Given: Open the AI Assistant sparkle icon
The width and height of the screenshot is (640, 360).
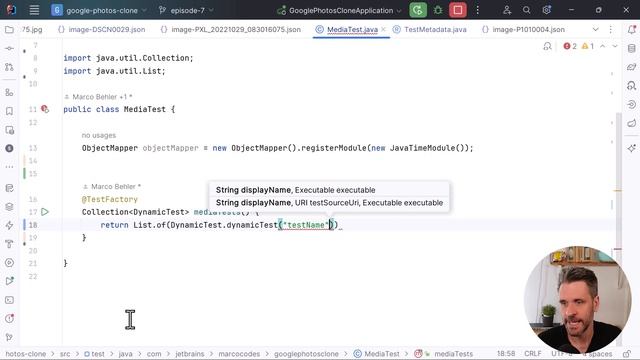Looking at the screenshot, I should pyautogui.click(x=631, y=148).
